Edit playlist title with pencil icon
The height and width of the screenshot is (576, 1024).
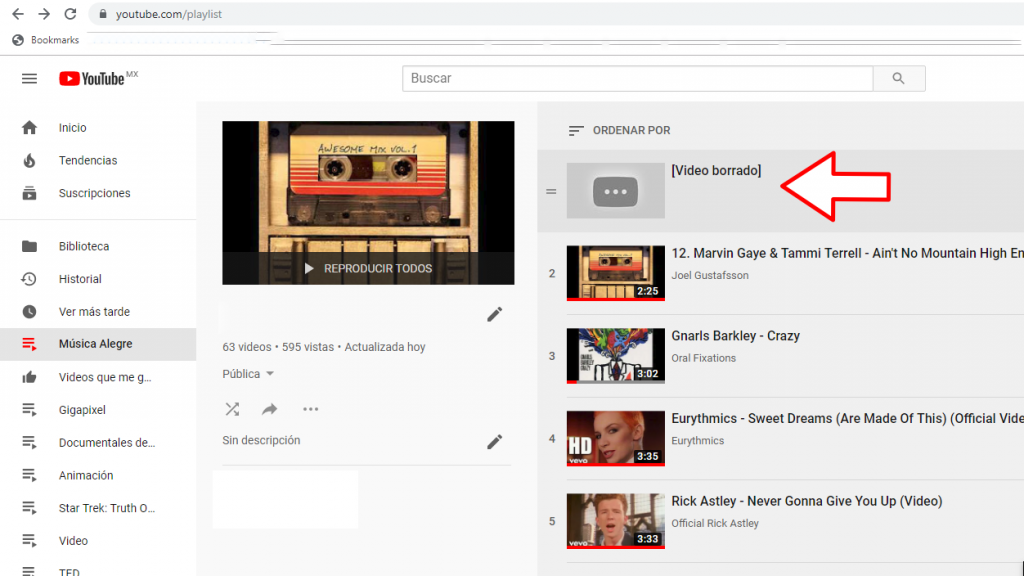tap(494, 315)
